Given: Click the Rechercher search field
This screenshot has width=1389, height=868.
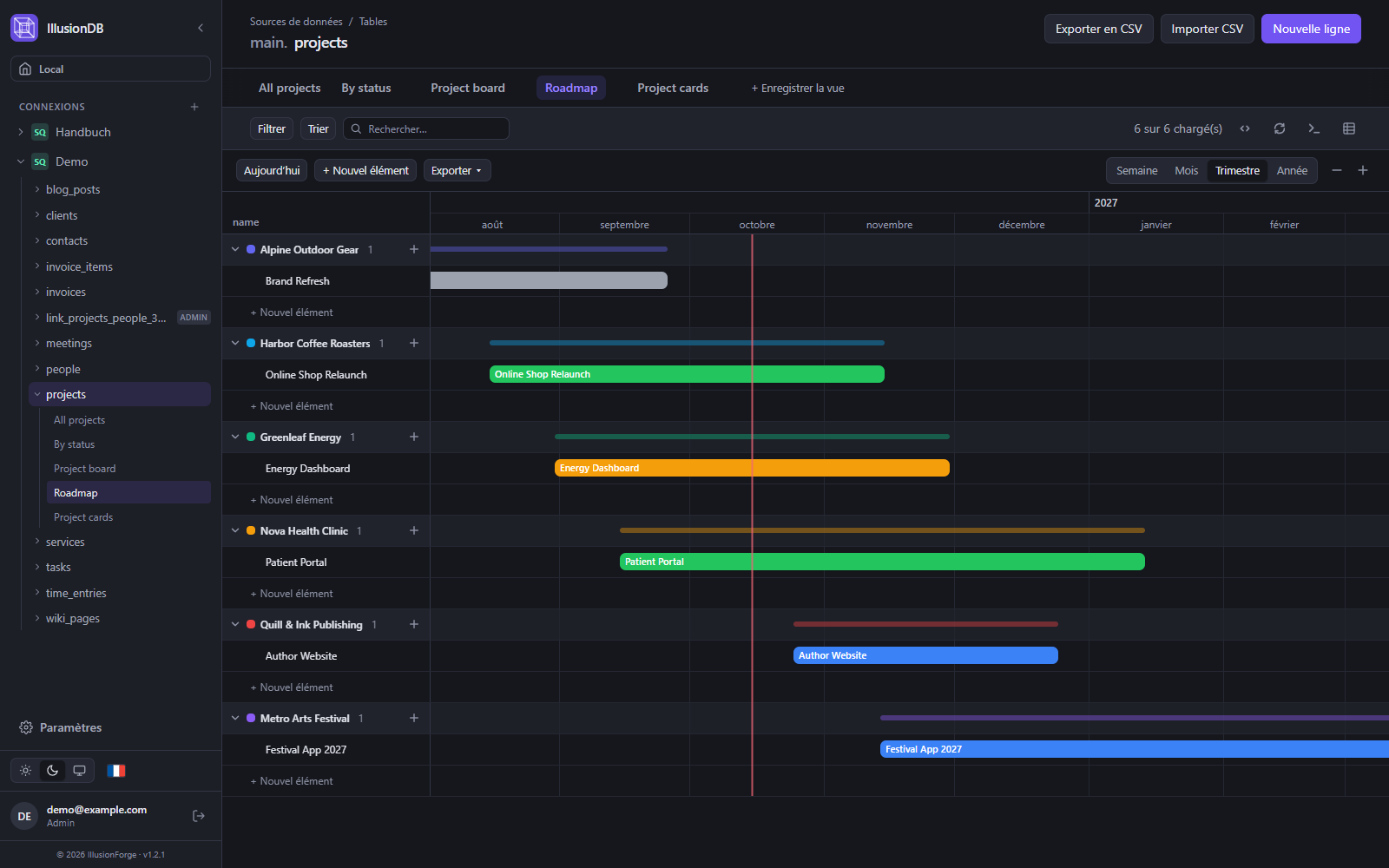Looking at the screenshot, I should pos(426,128).
